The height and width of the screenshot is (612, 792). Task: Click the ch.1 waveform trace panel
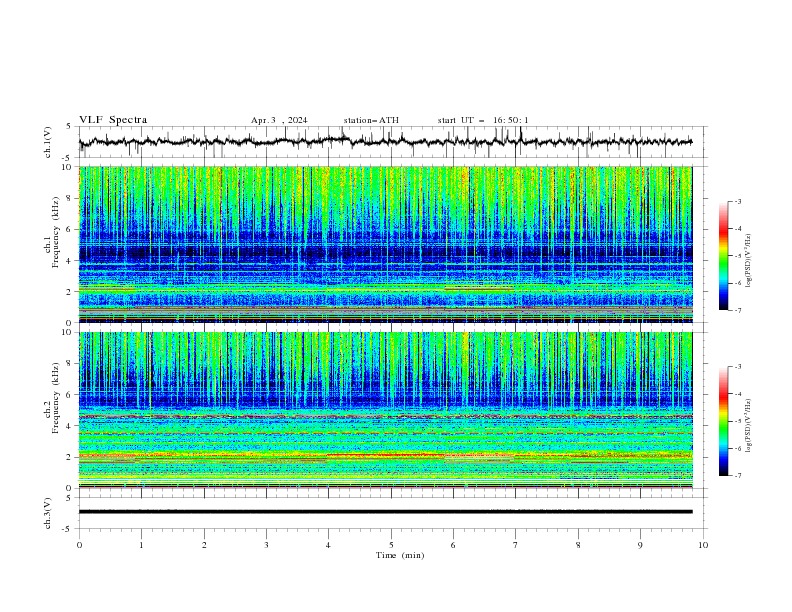[x=391, y=142]
